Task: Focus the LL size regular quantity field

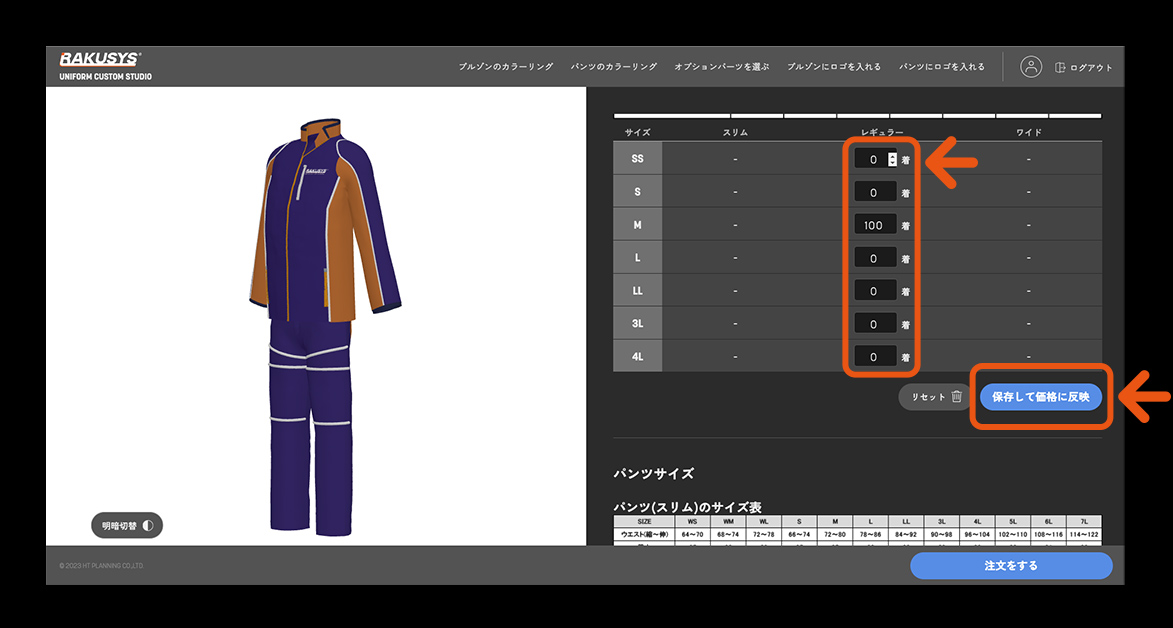Action: pyautogui.click(x=874, y=291)
